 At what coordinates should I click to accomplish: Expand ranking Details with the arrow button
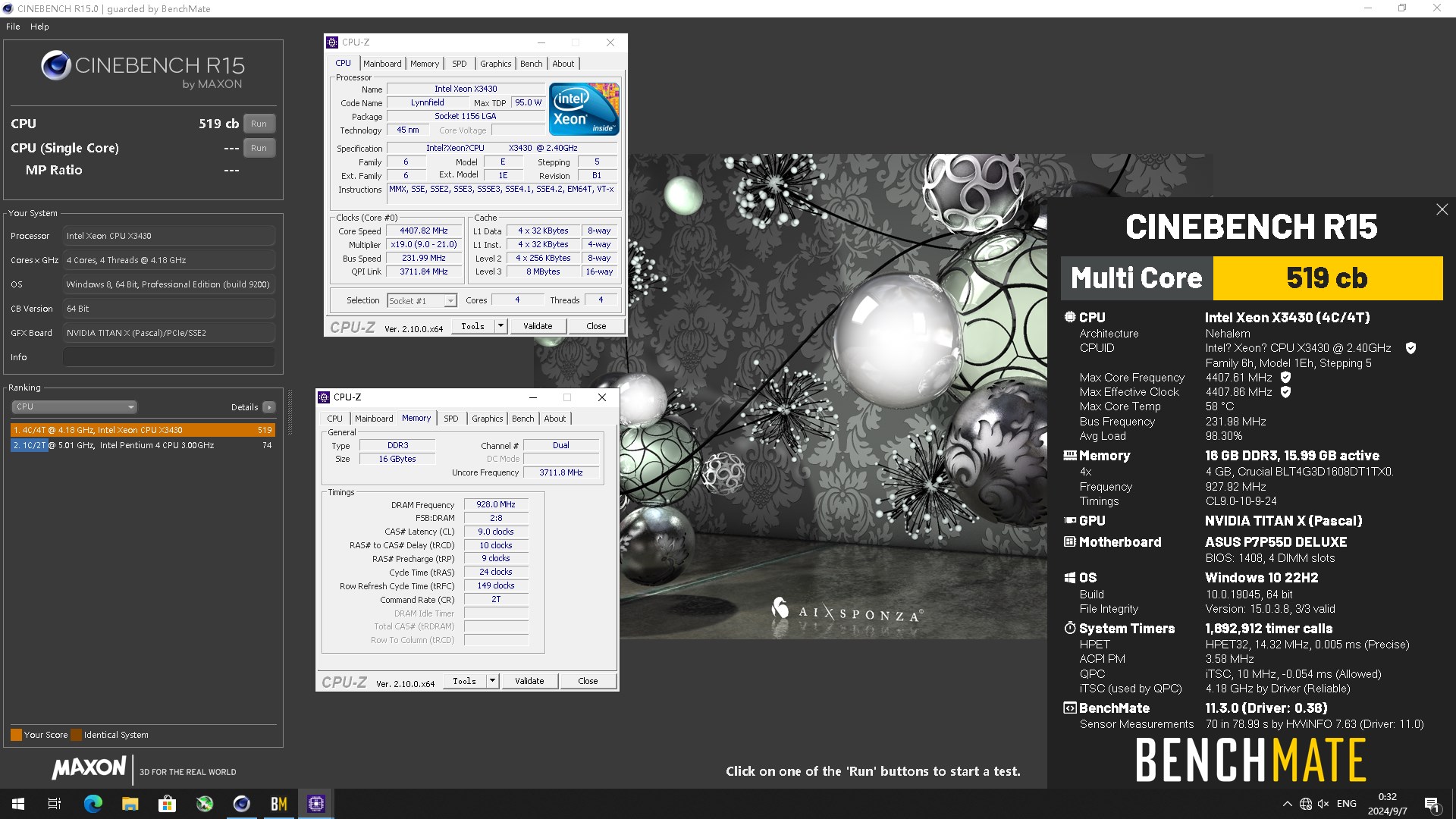268,407
